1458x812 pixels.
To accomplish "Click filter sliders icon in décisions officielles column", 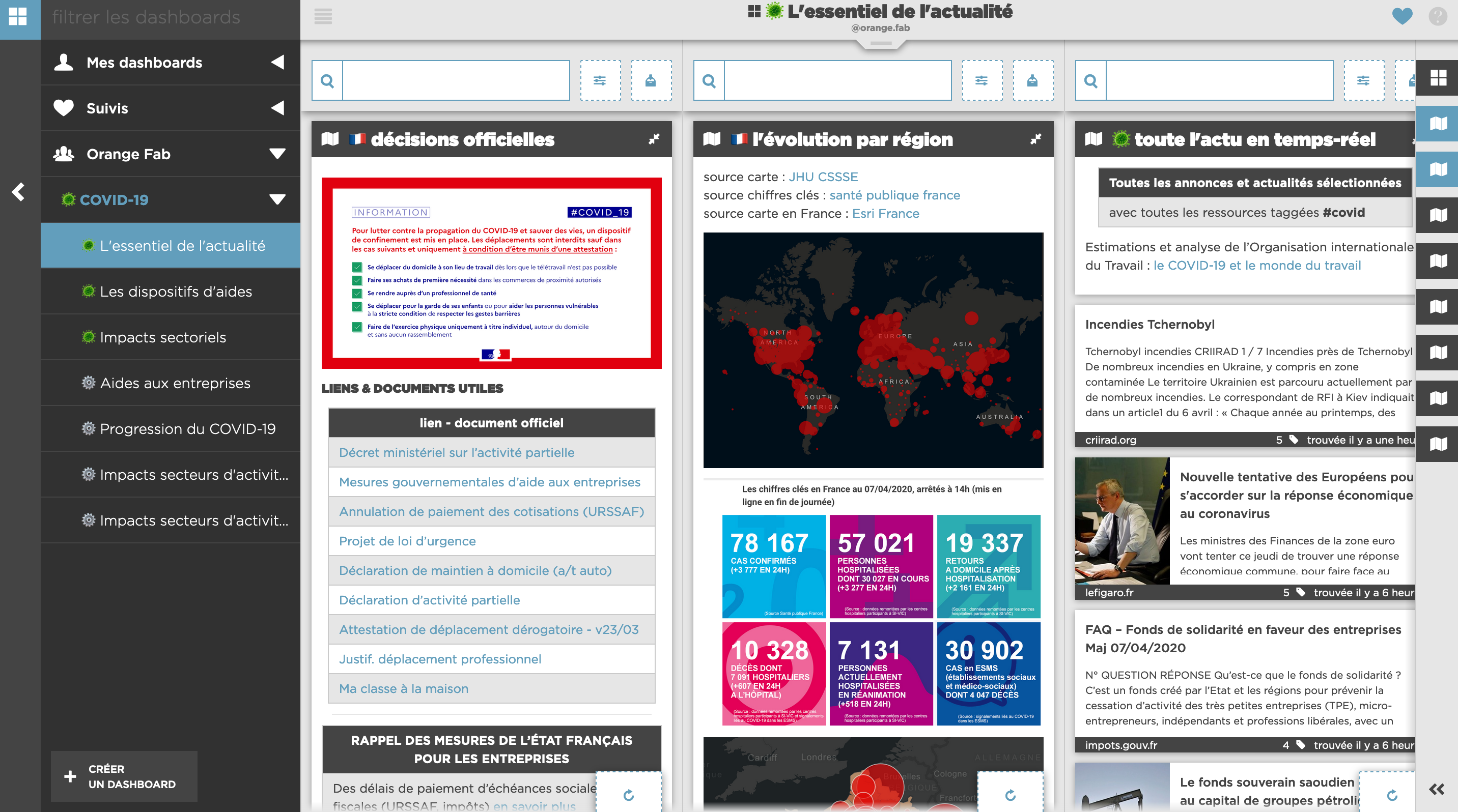I will point(600,81).
